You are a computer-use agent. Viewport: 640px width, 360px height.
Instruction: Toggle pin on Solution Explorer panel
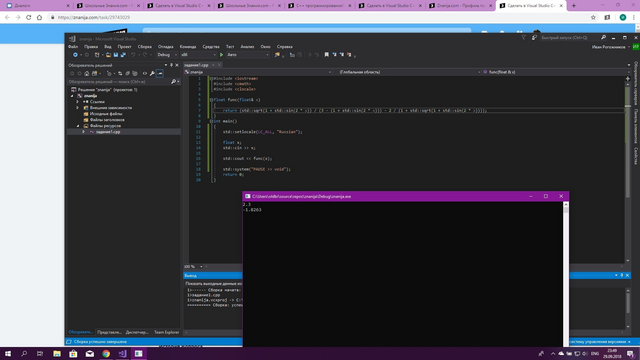[x=171, y=65]
